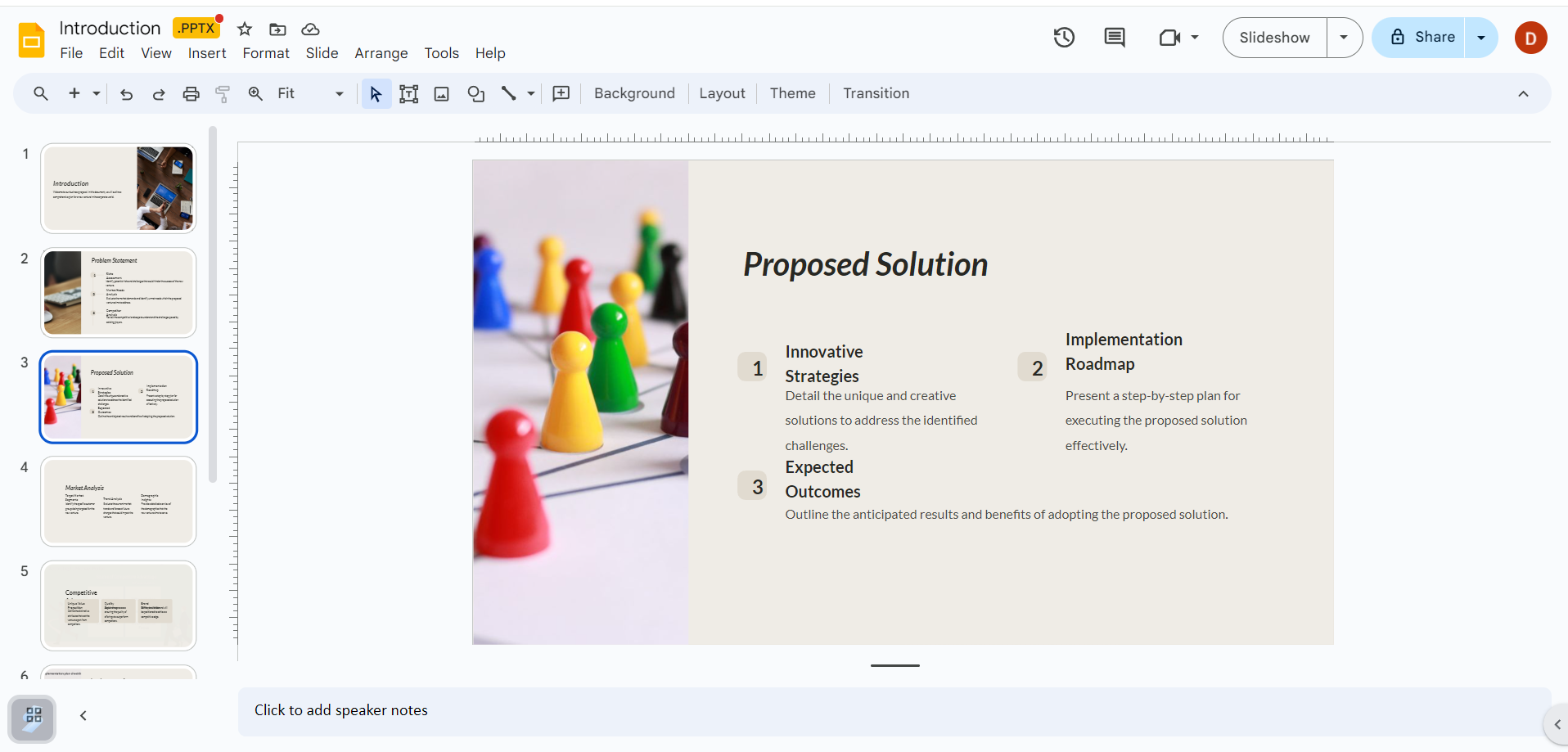Add a comment from toolbar
The image size is (1568, 752).
(x=561, y=93)
